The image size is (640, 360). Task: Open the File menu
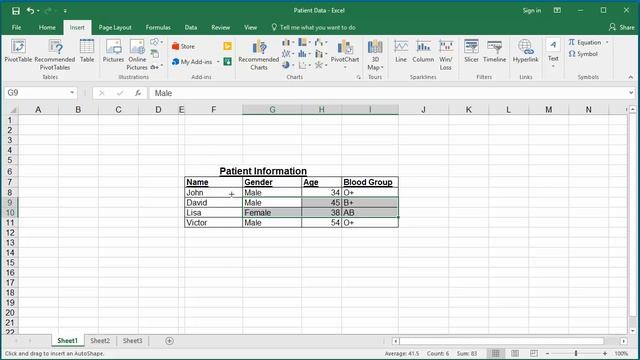click(x=16, y=27)
